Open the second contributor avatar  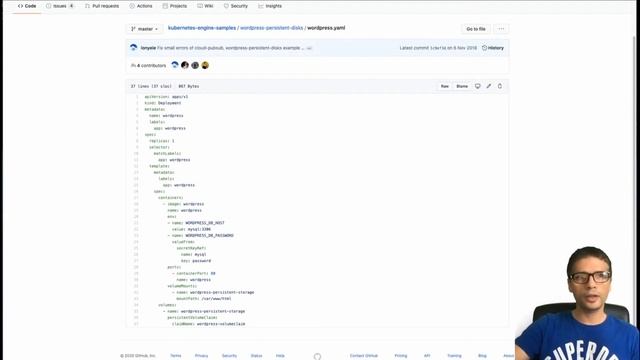185,65
